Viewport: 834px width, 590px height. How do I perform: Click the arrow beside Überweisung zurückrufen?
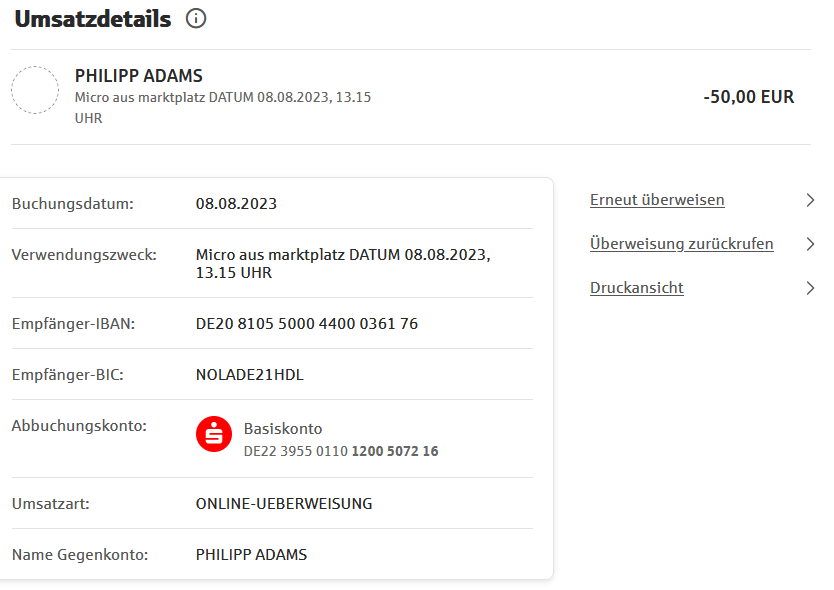pos(810,244)
